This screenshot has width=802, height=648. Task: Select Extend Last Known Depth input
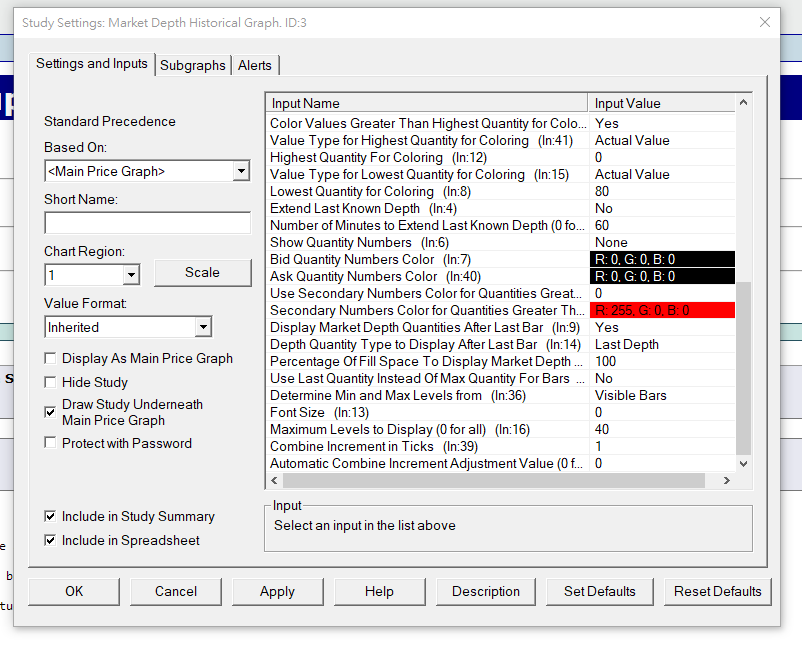501,208
